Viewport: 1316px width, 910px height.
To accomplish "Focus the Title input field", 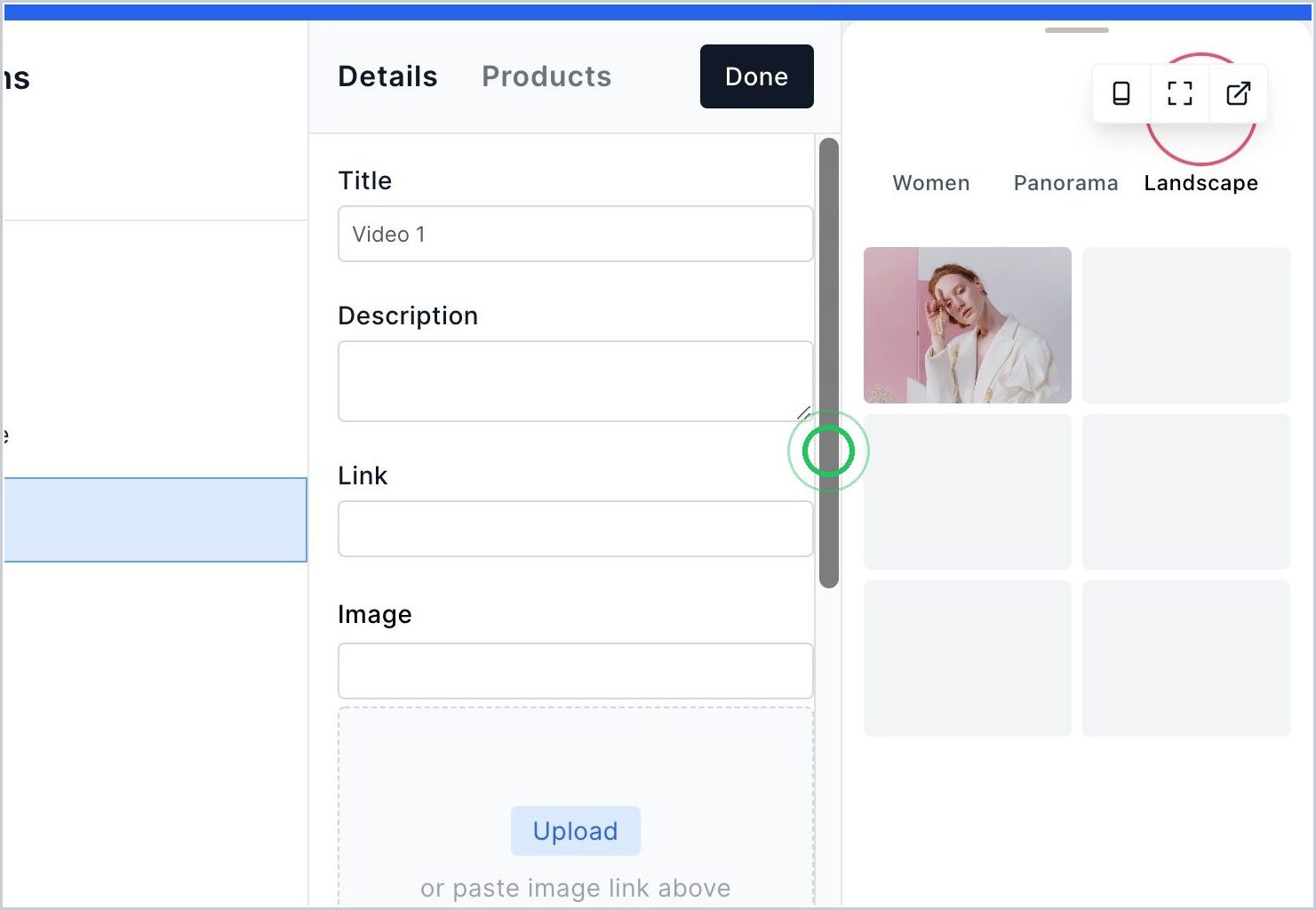I will tap(576, 234).
